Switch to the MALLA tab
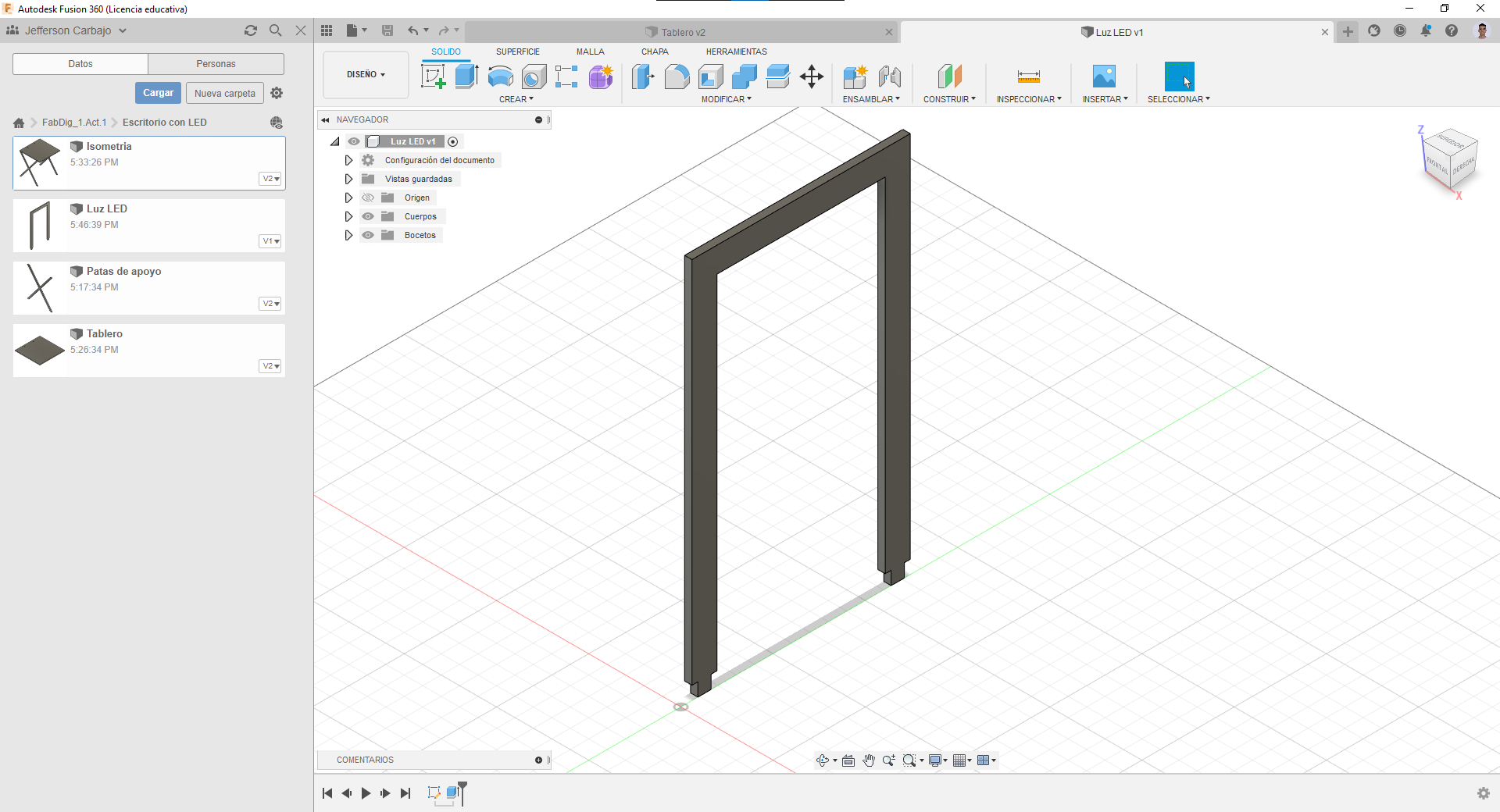The image size is (1500, 812). coord(591,52)
